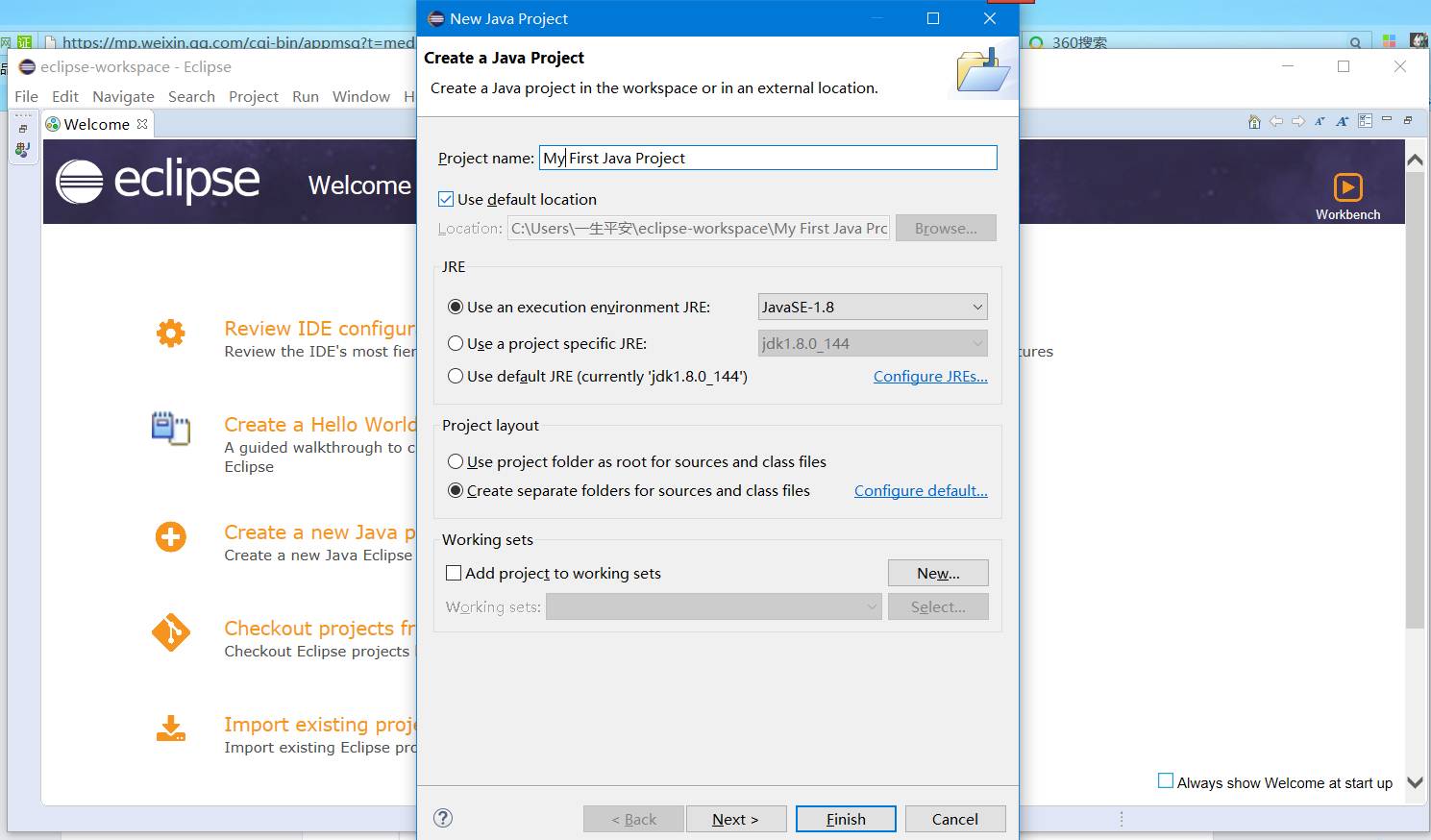Open the Project menu

(x=254, y=96)
